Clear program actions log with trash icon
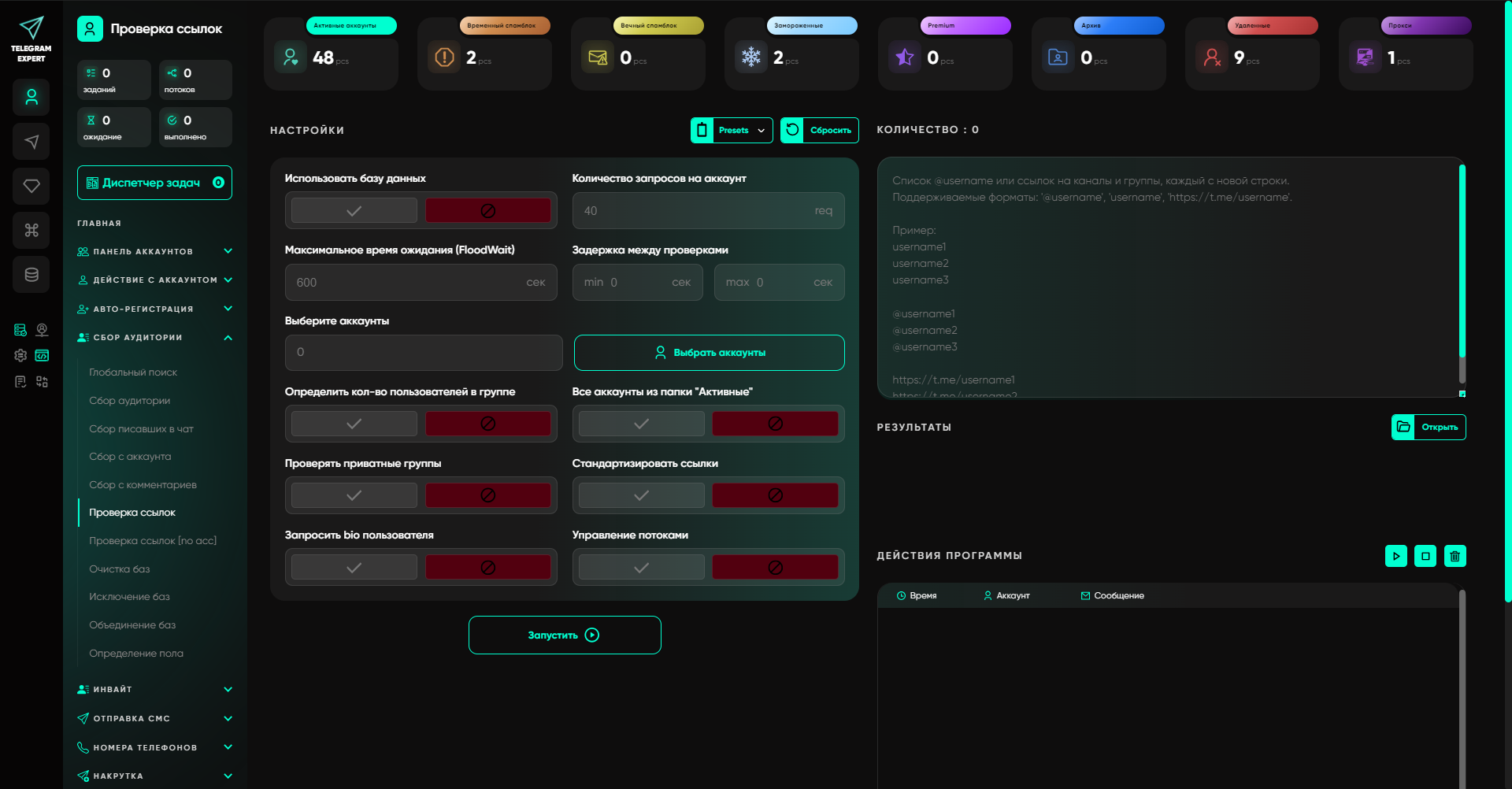 click(1455, 556)
